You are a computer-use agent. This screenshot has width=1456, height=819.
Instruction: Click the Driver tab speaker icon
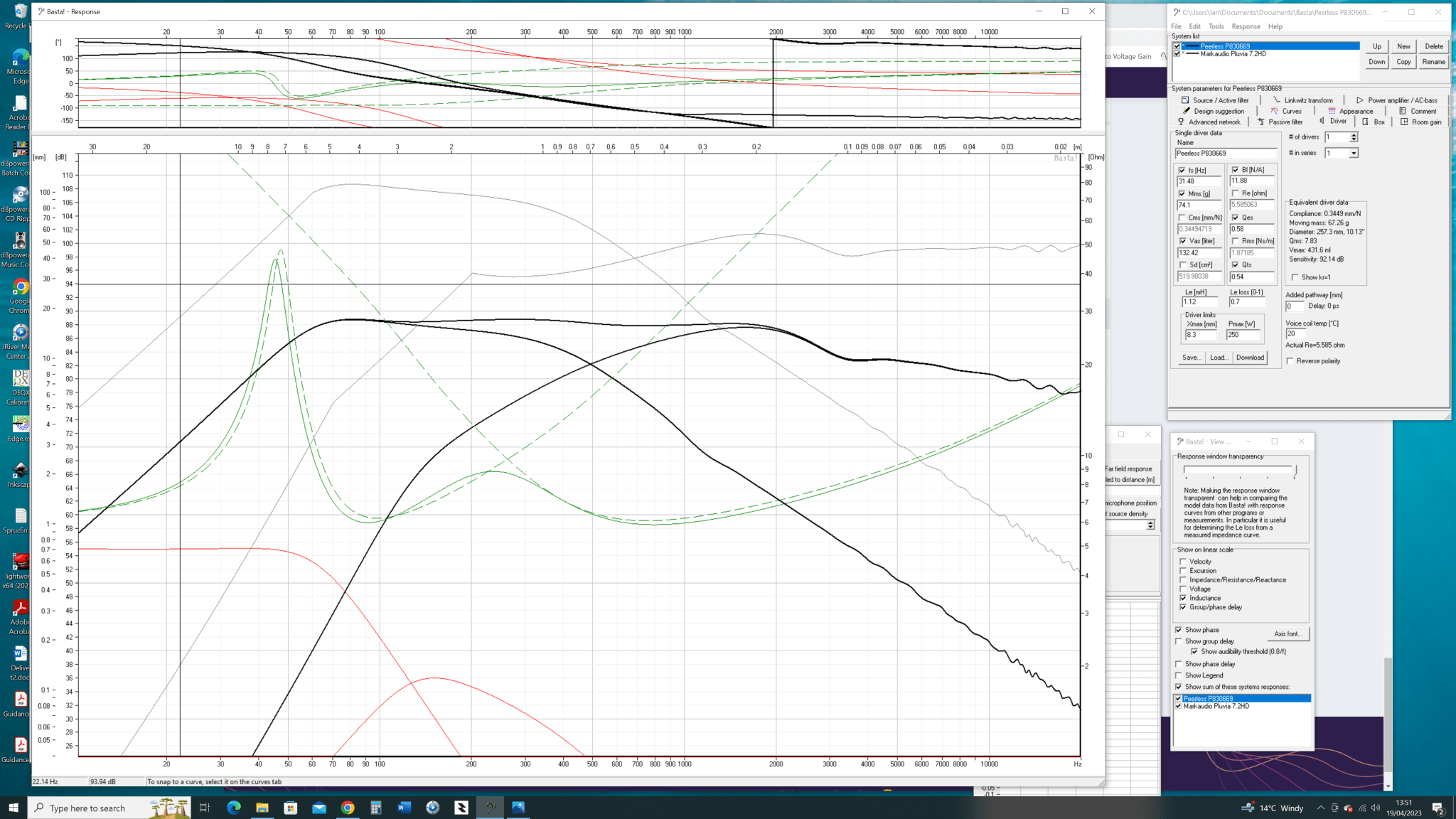[1322, 121]
